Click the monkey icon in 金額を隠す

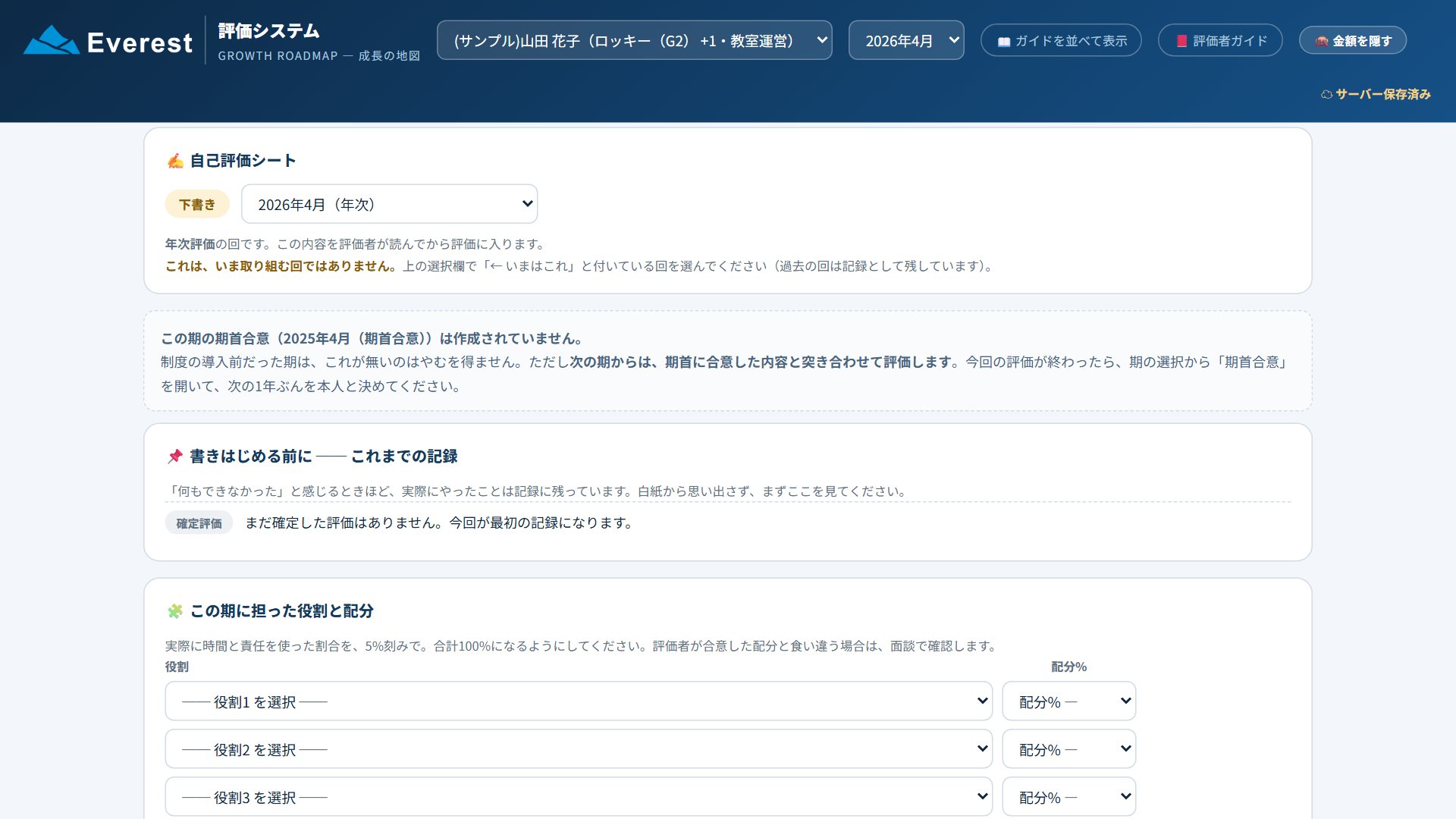point(1322,41)
